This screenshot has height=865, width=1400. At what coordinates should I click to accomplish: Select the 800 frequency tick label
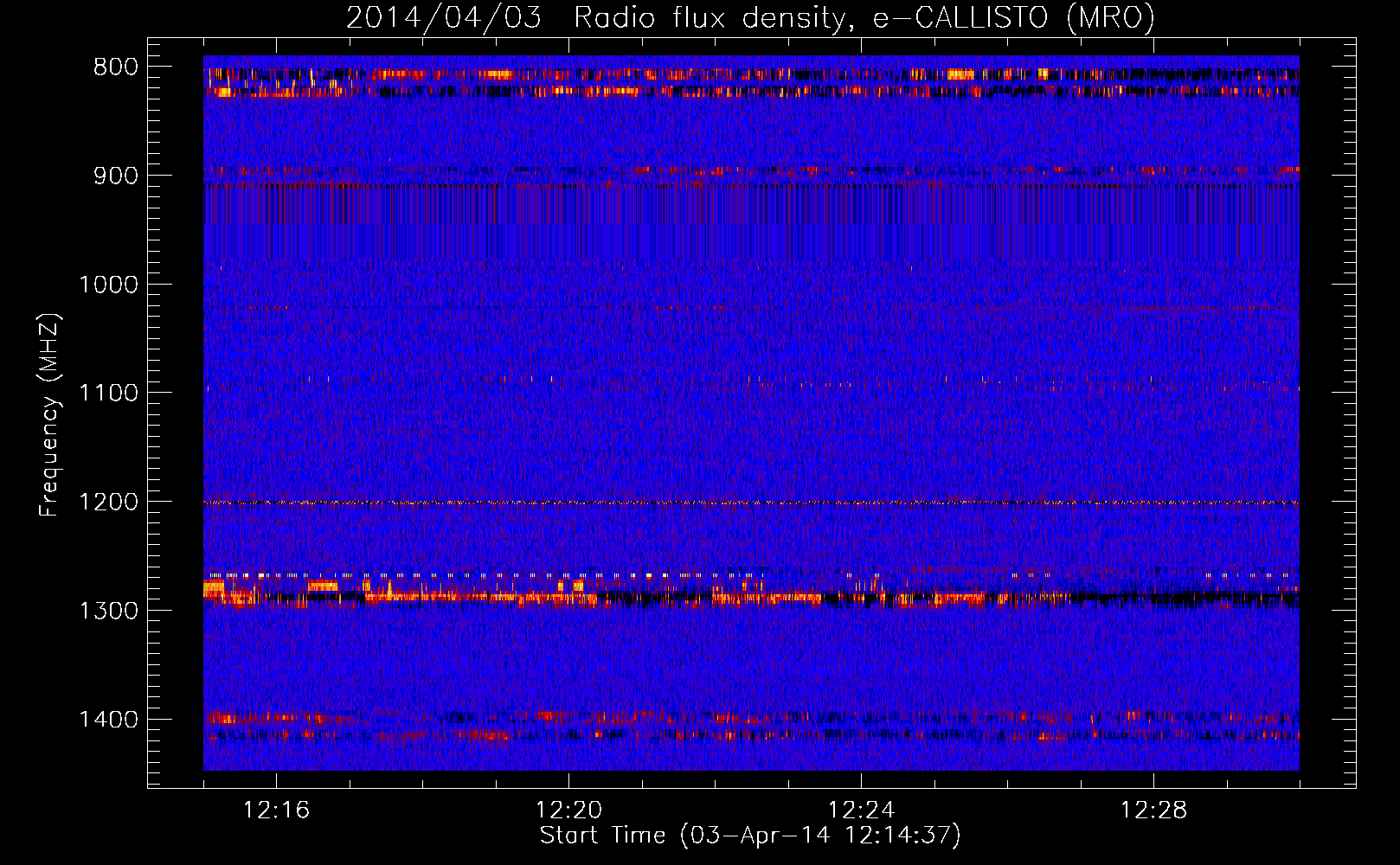tap(116, 67)
